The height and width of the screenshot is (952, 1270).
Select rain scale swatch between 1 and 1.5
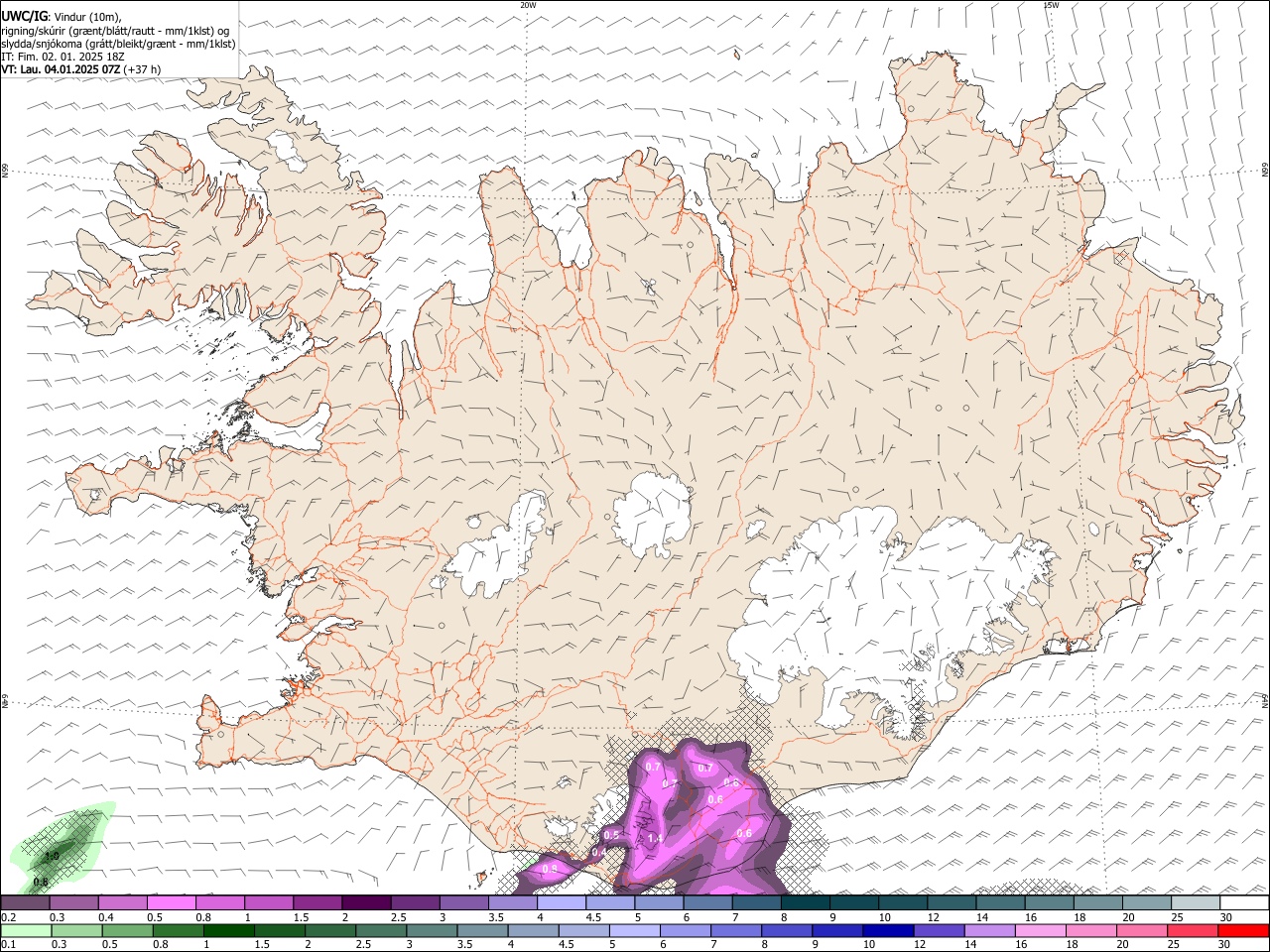(228, 931)
